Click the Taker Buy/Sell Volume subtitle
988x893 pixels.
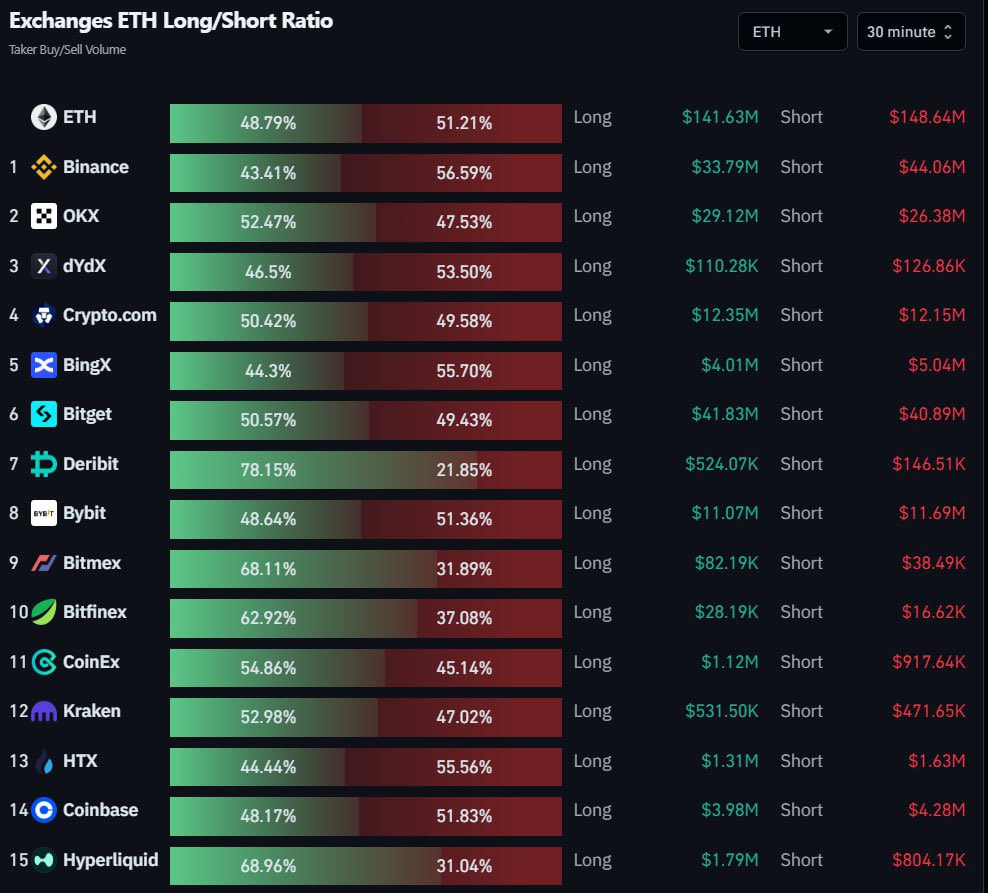[67, 49]
